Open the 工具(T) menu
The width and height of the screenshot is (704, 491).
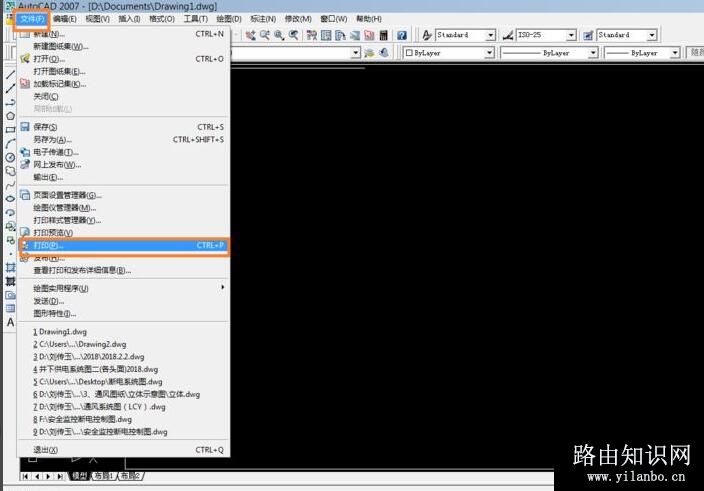pos(196,19)
